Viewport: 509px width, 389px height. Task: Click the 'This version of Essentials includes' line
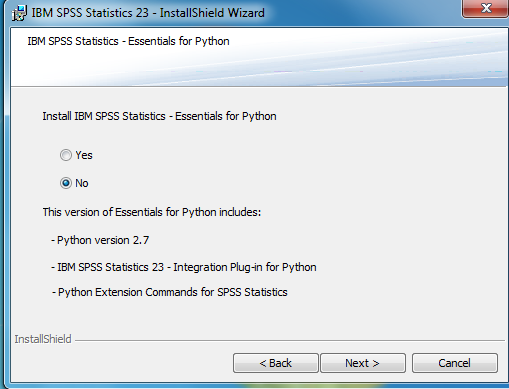click(x=152, y=212)
